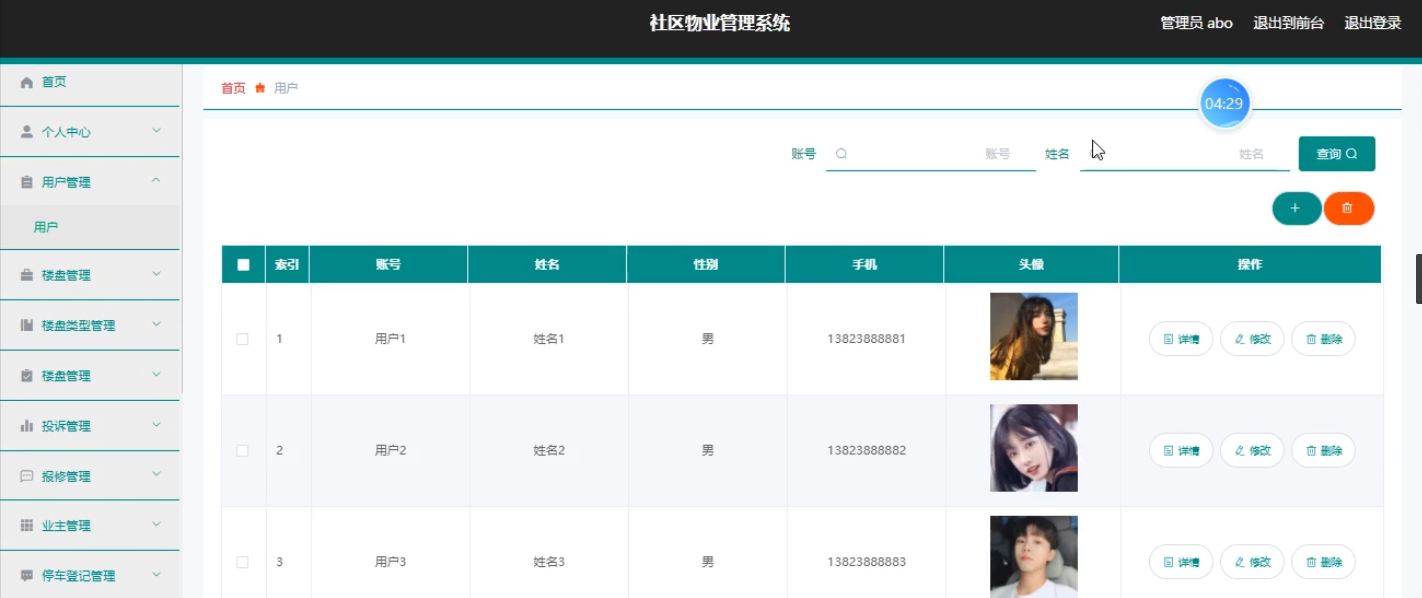
Task: Click the 04:29 circular timer
Action: (1224, 102)
